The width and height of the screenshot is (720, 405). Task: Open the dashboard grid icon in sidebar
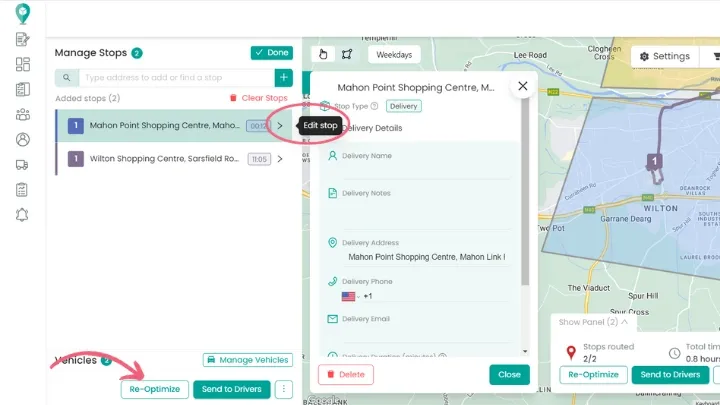tap(22, 64)
